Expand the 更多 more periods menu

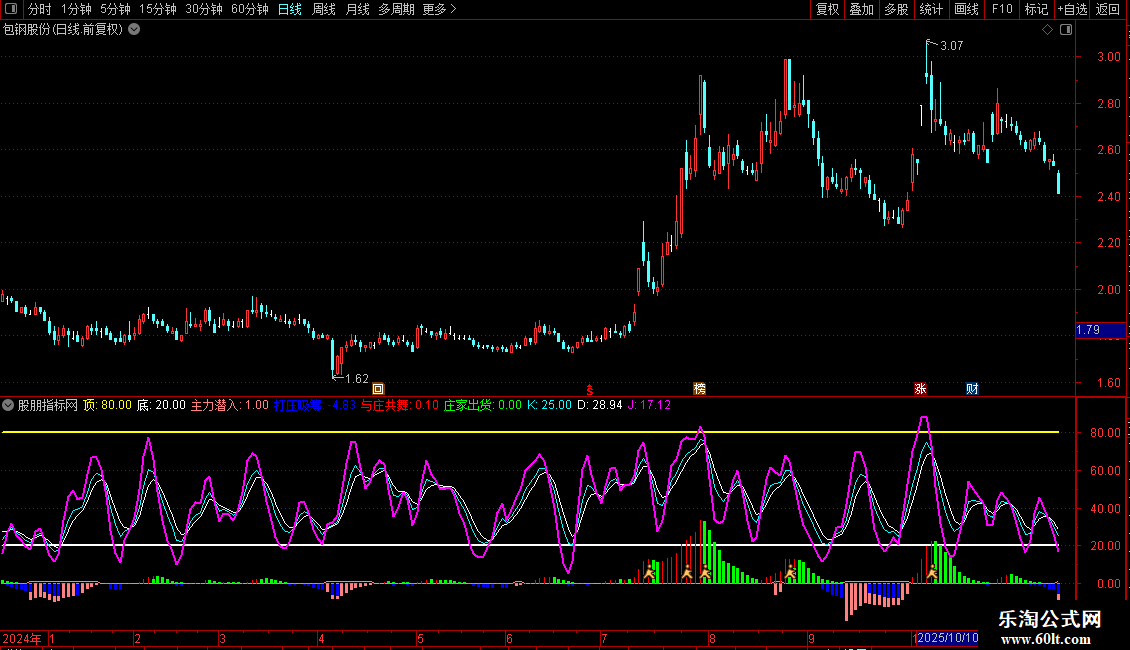tap(440, 9)
